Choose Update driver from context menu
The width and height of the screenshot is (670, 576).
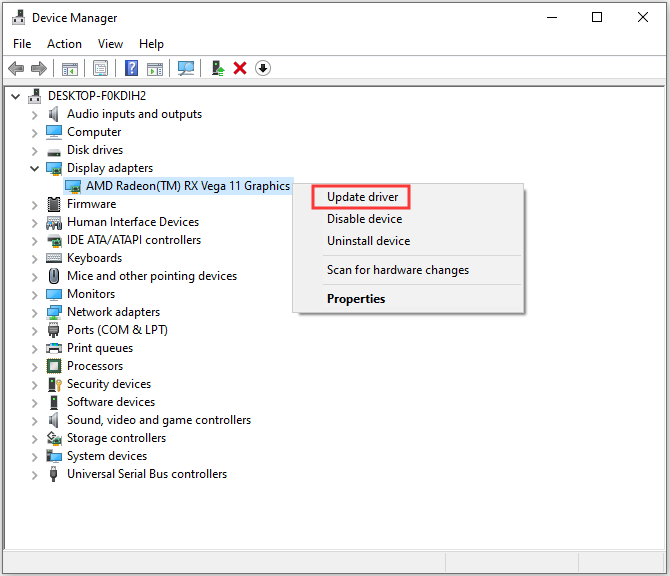click(362, 197)
